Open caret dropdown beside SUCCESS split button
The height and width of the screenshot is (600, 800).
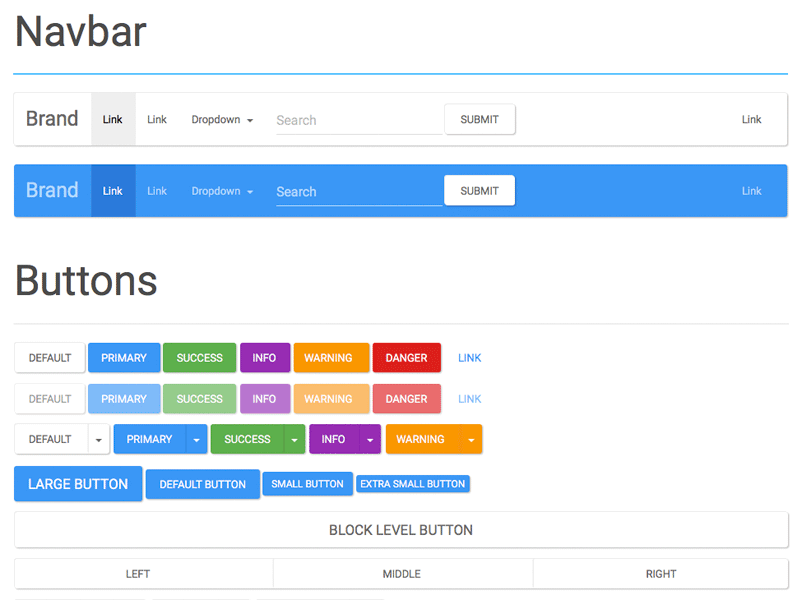(x=294, y=439)
